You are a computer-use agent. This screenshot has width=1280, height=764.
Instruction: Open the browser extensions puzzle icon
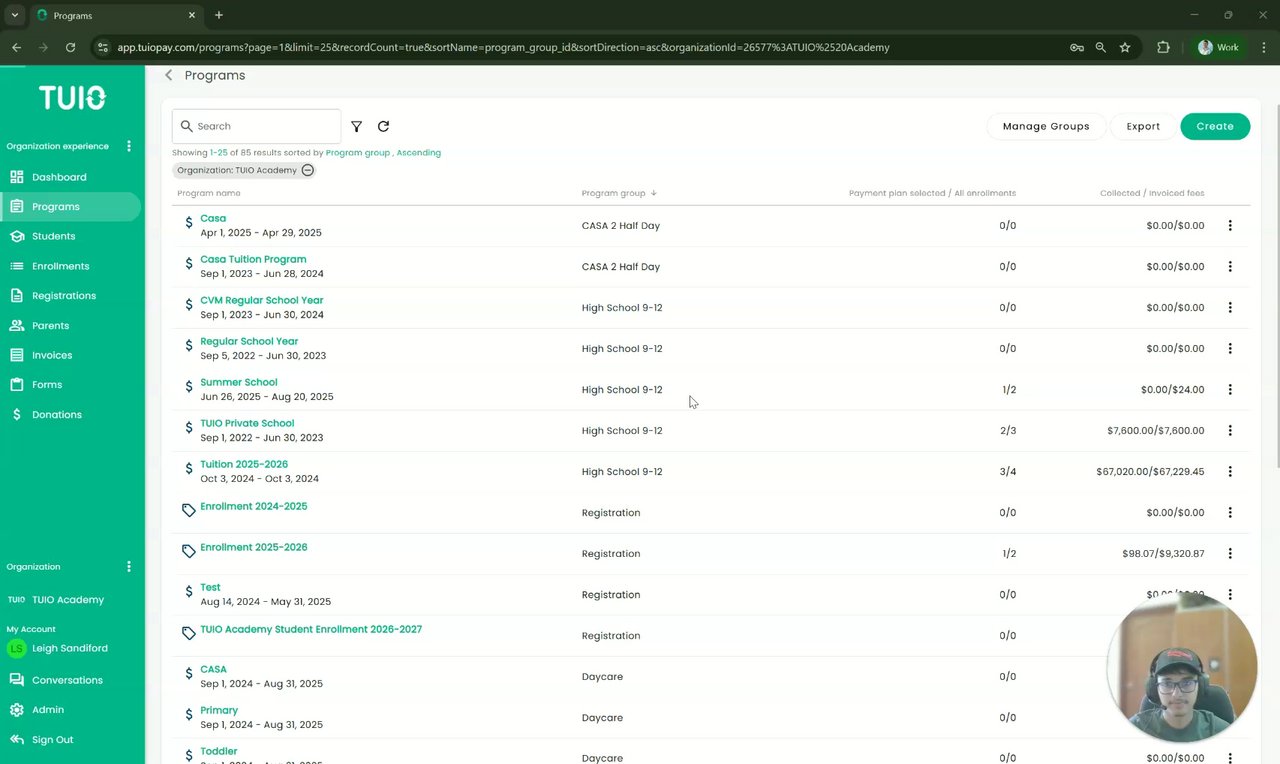(1163, 47)
